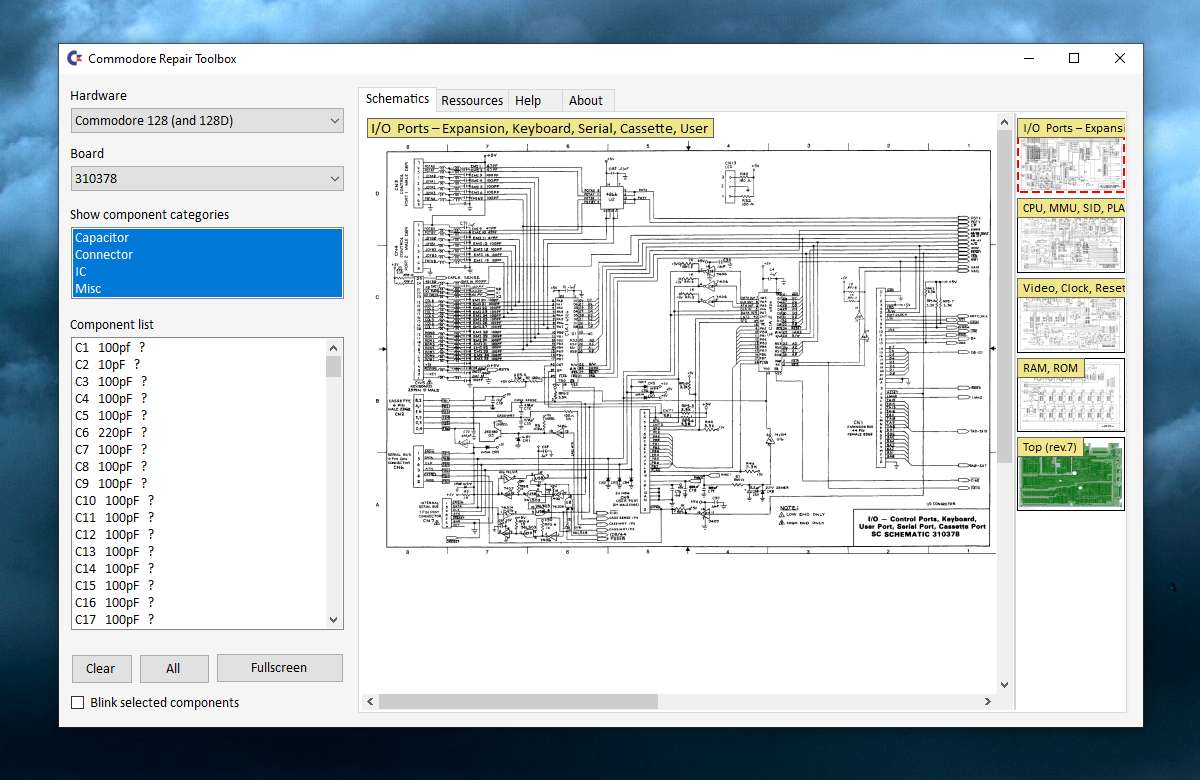Click the horizontal scrollbar thumb of schematic

coord(517,702)
